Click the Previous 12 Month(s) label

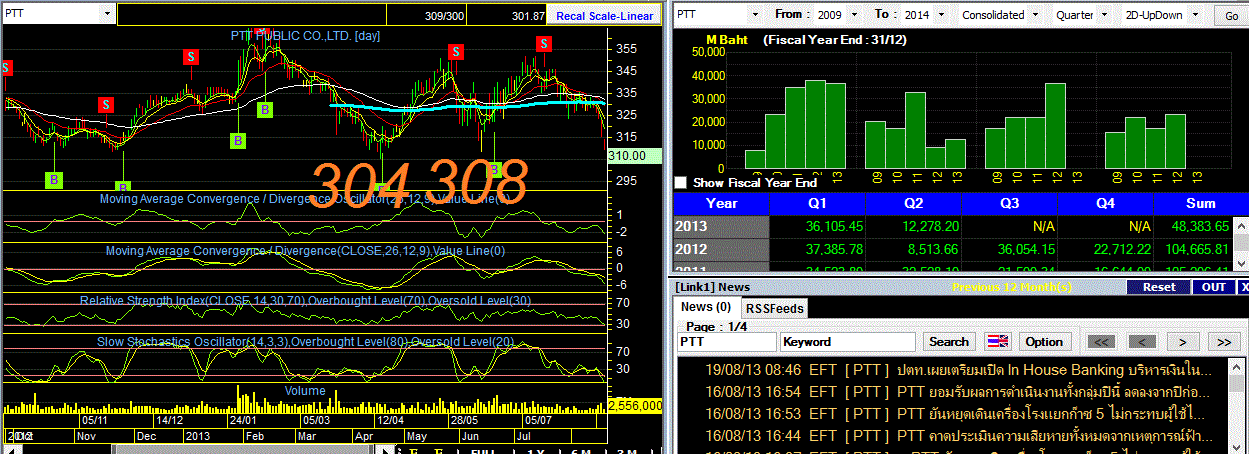pyautogui.click(x=1012, y=287)
